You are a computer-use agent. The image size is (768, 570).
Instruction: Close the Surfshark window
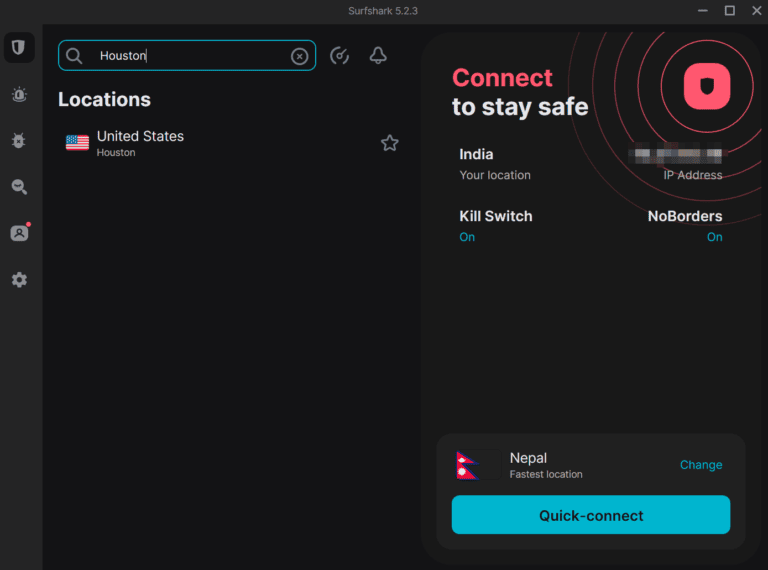(x=756, y=11)
